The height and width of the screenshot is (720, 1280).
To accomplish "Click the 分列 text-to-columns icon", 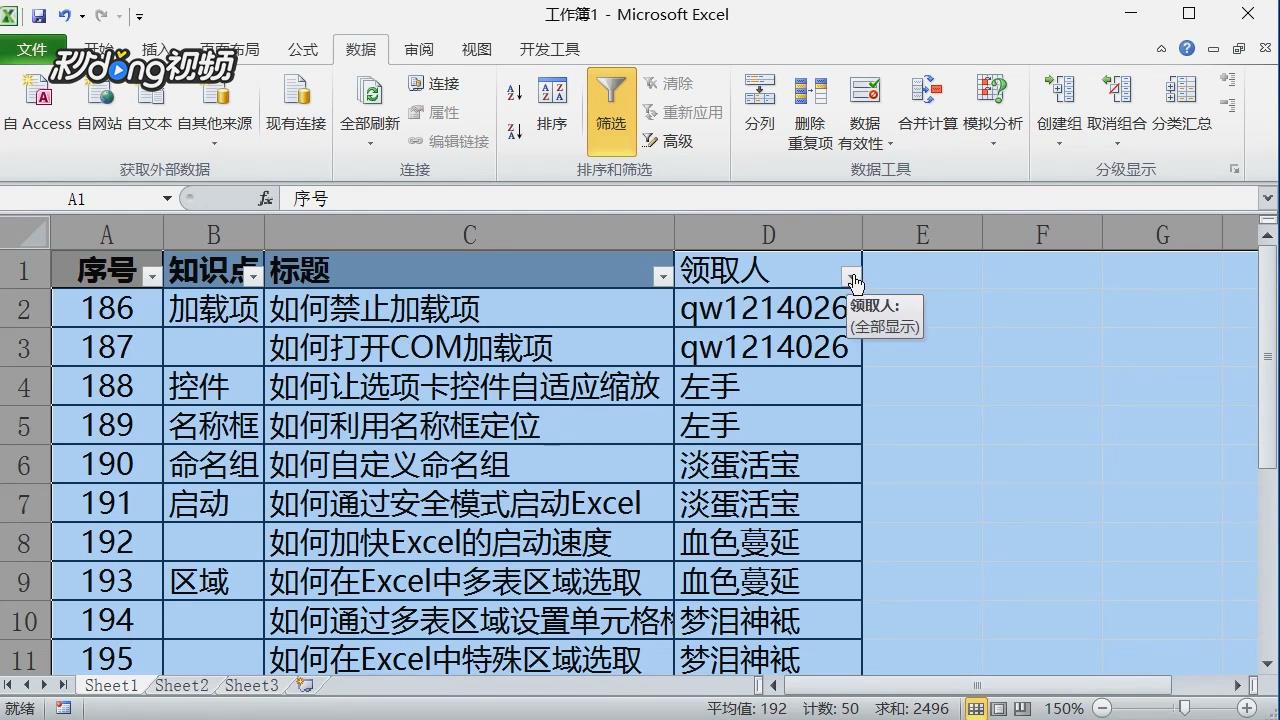I will (x=760, y=90).
